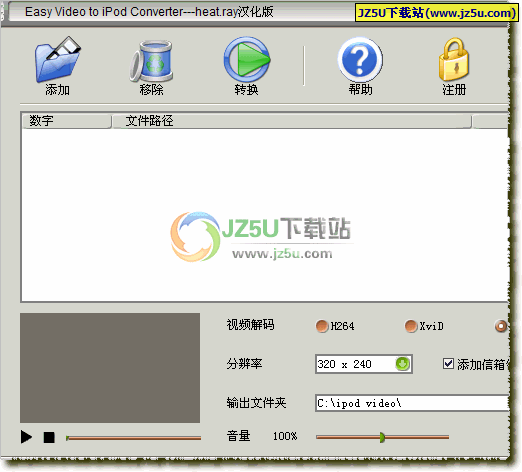522x472 pixels.
Task: Select the XviD video codec radio button
Action: [x=411, y=326]
